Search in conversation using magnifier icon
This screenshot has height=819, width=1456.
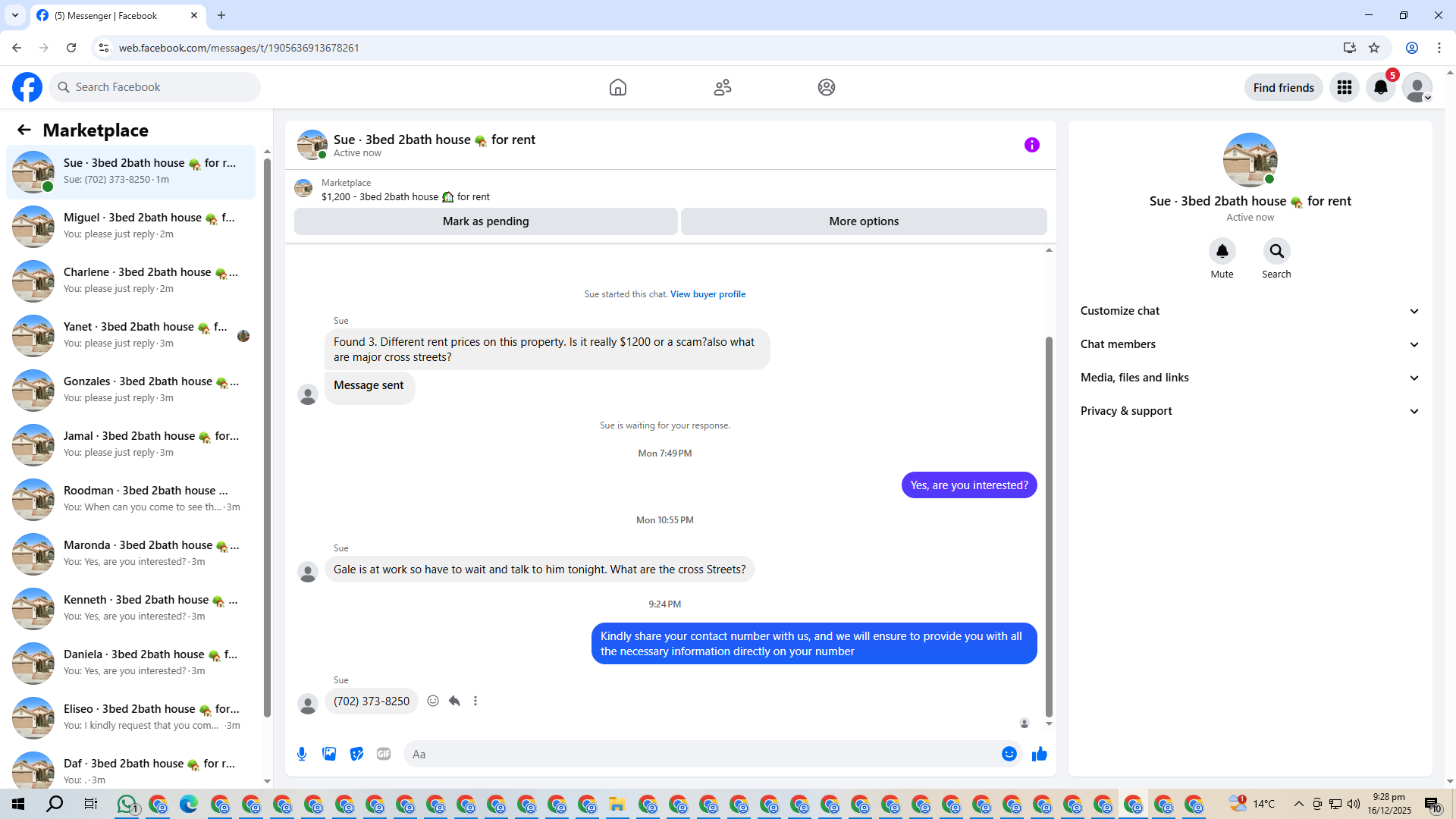[1276, 251]
